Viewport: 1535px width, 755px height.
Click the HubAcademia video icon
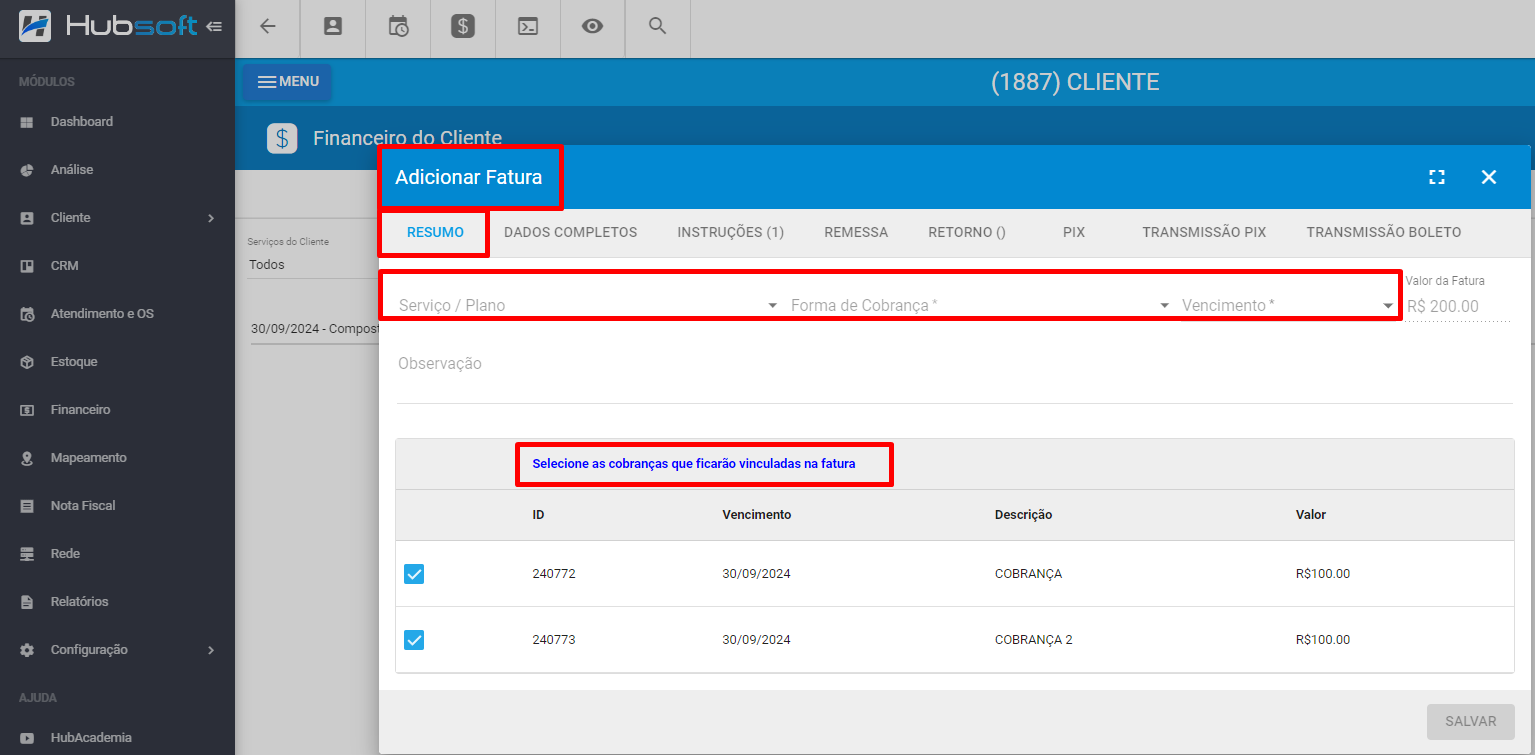pyautogui.click(x=27, y=738)
